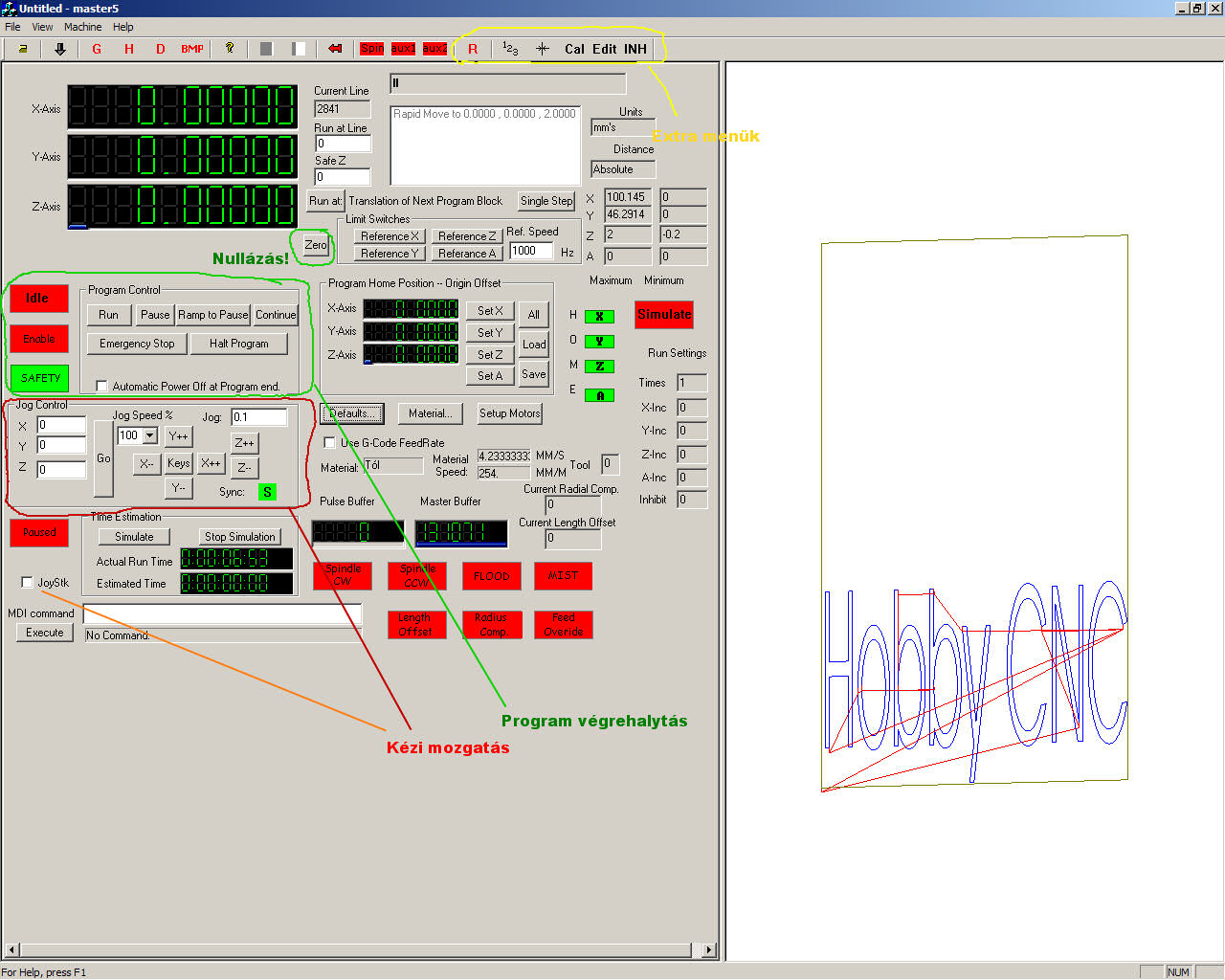Click the green X homed indicator

(x=599, y=317)
